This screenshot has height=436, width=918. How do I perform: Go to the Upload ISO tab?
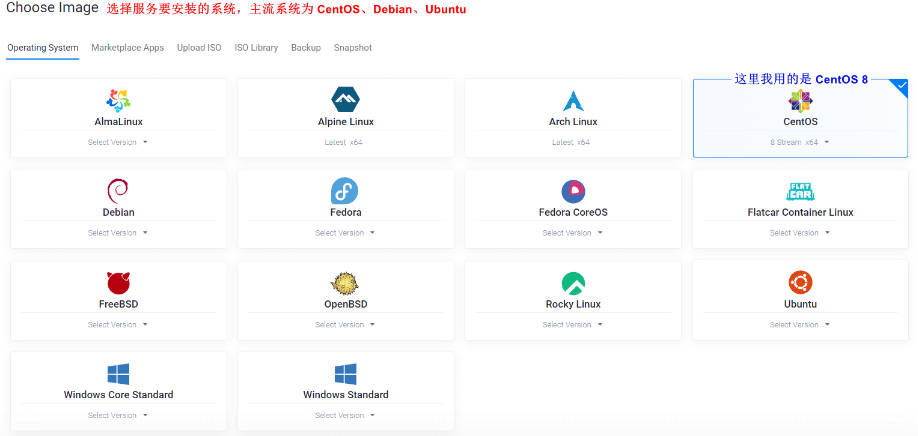199,48
